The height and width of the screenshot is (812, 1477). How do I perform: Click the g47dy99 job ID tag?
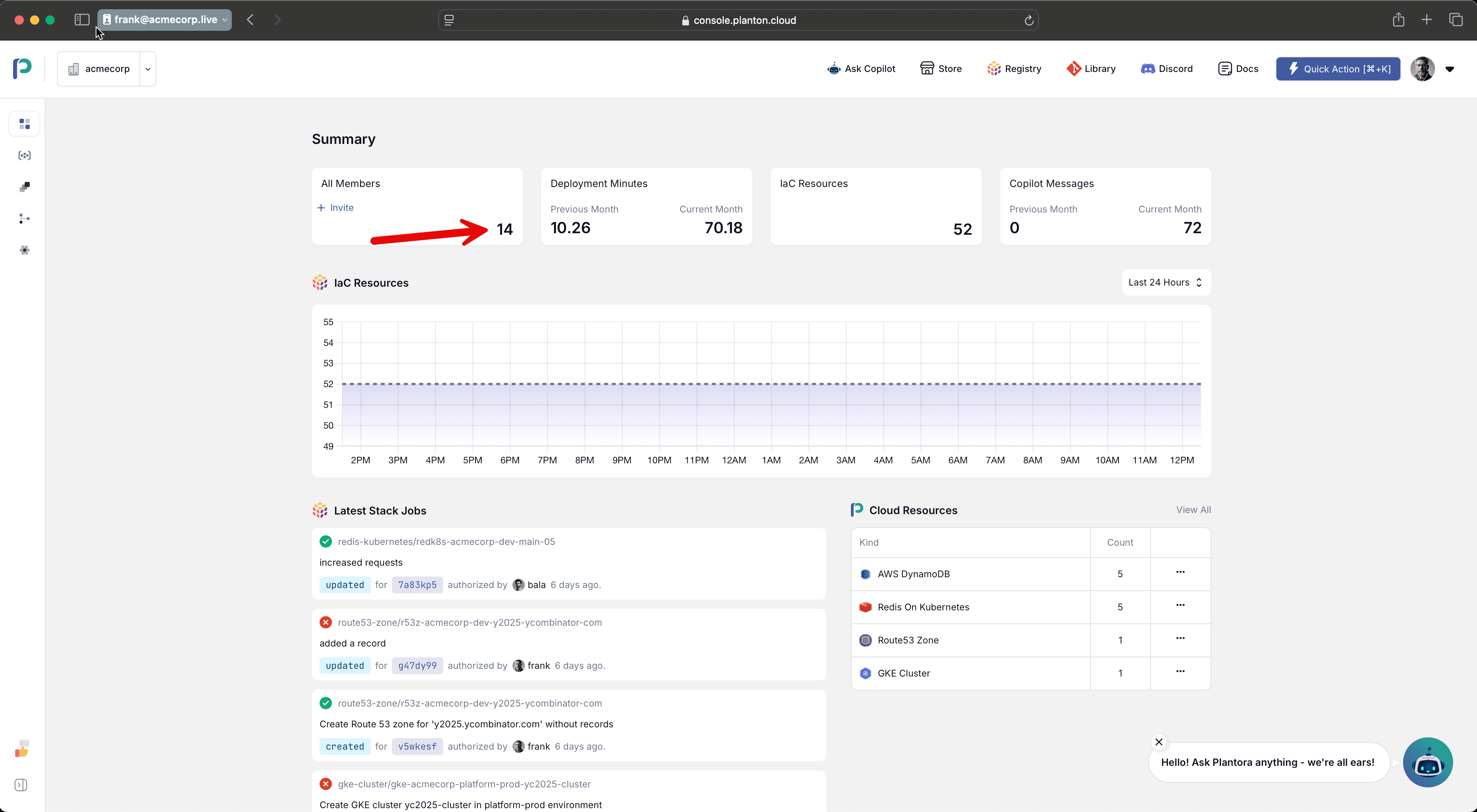point(417,665)
